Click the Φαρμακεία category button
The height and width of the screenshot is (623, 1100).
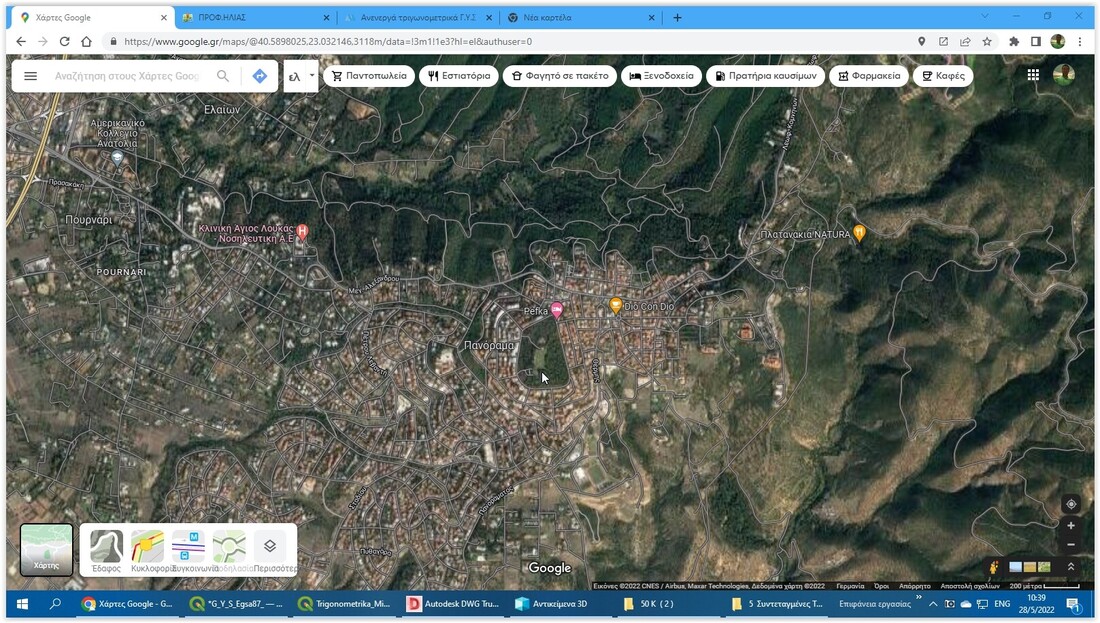pyautogui.click(x=869, y=76)
